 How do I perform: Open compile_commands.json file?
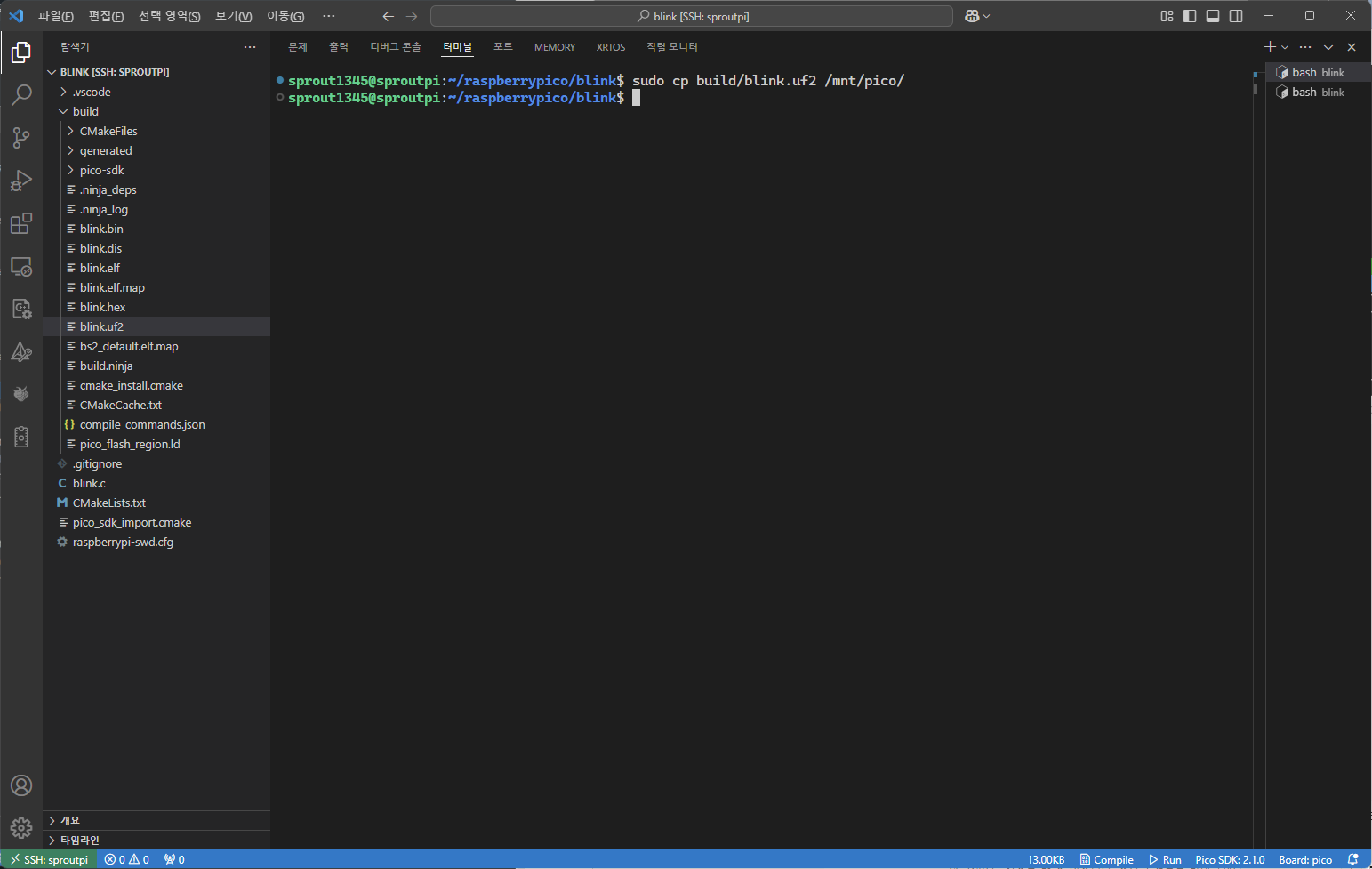[x=156, y=424]
